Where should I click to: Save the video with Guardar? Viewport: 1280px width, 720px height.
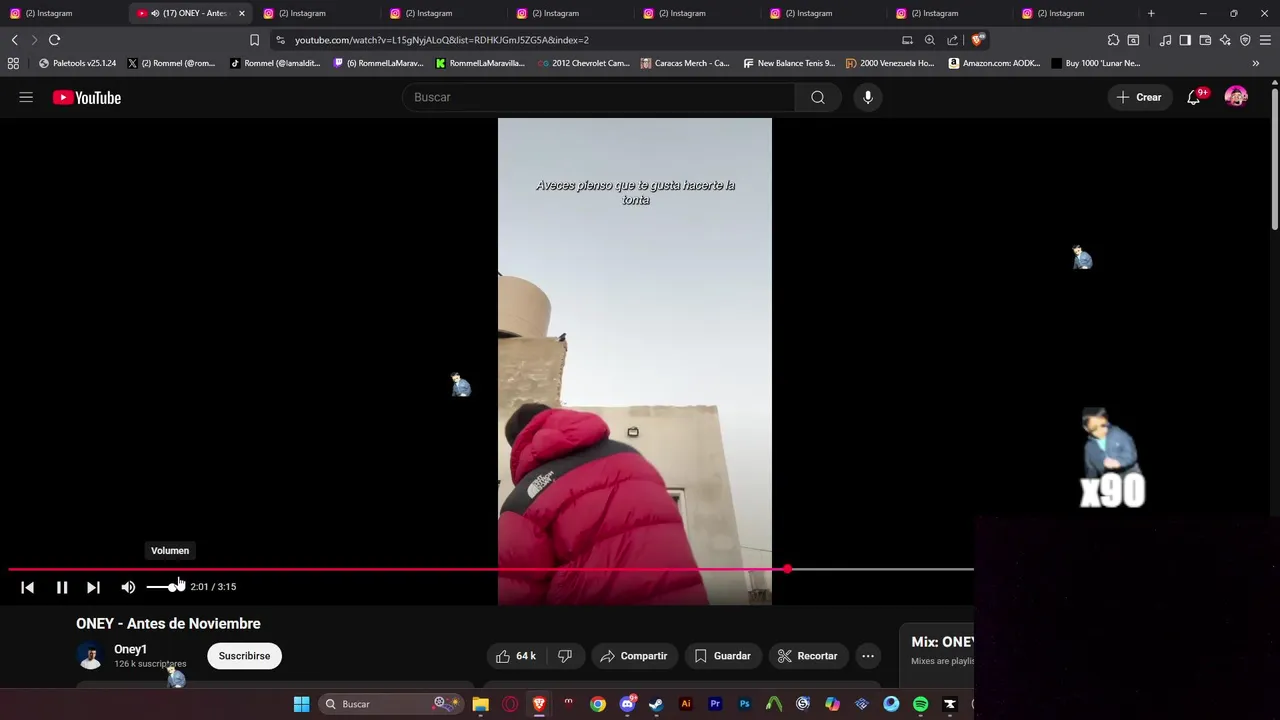coord(722,656)
